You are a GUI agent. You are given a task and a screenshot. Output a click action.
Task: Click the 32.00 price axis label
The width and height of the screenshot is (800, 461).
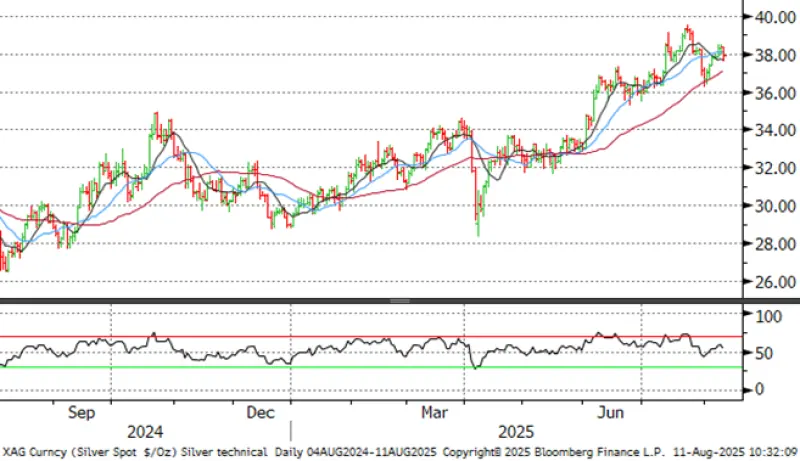(775, 168)
